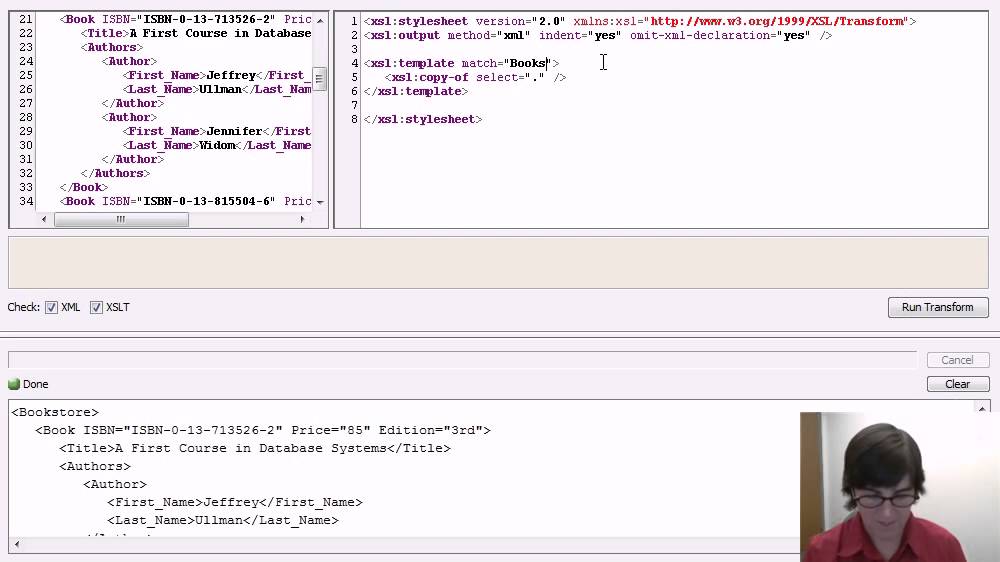Click the xsl:output method line
This screenshot has width=1000, height=562.
click(x=598, y=35)
